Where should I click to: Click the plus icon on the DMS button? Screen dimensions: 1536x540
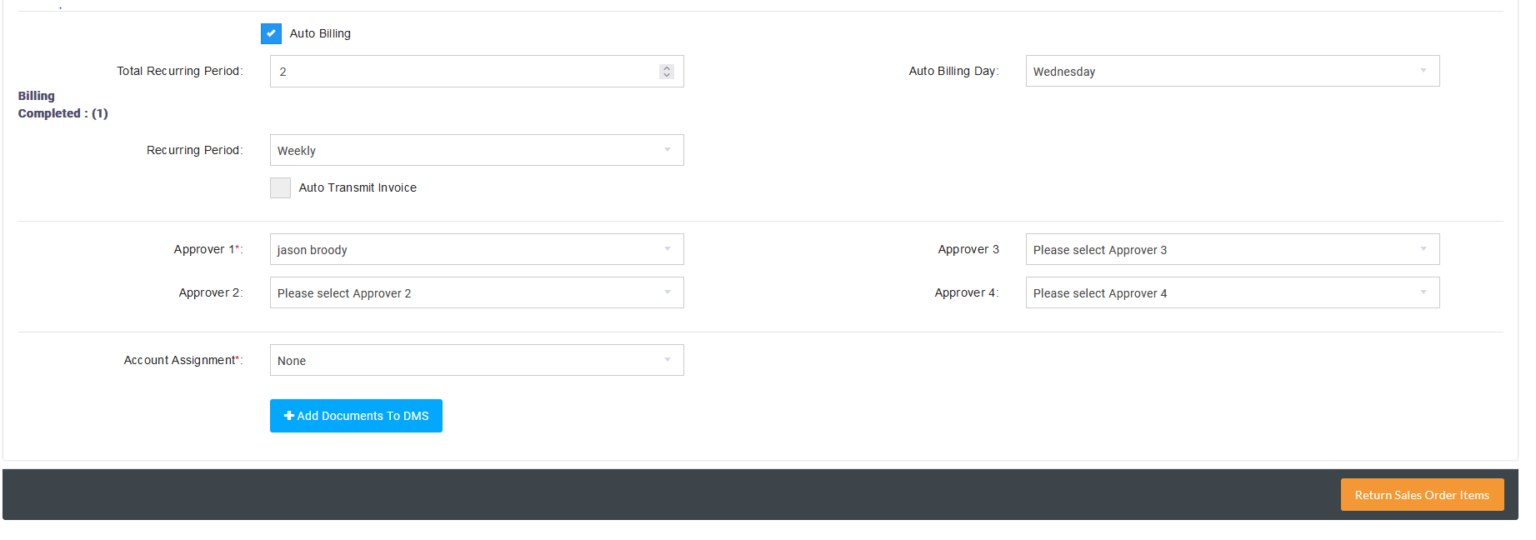point(289,416)
